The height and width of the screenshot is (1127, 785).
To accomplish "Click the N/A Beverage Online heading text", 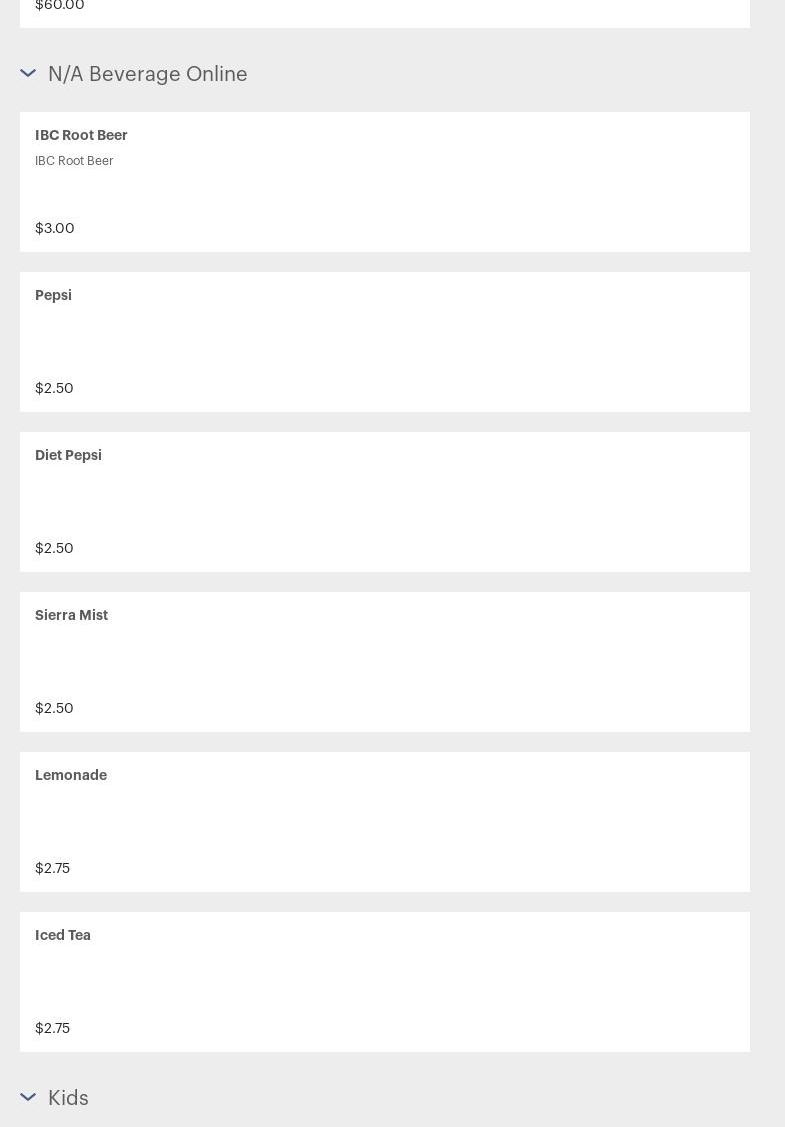I will pos(147,74).
